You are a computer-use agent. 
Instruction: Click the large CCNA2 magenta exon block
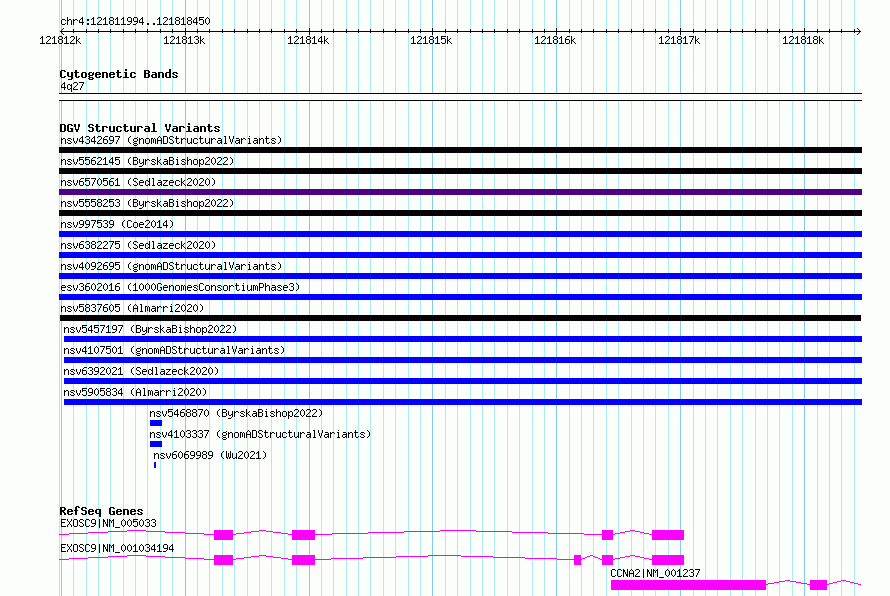point(689,585)
